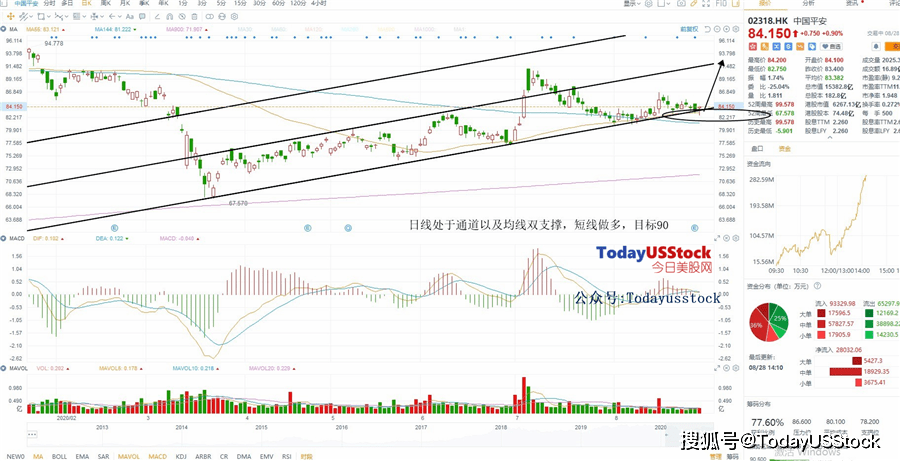
Task: Click the undo arrow on the main chart
Action: tap(708, 29)
